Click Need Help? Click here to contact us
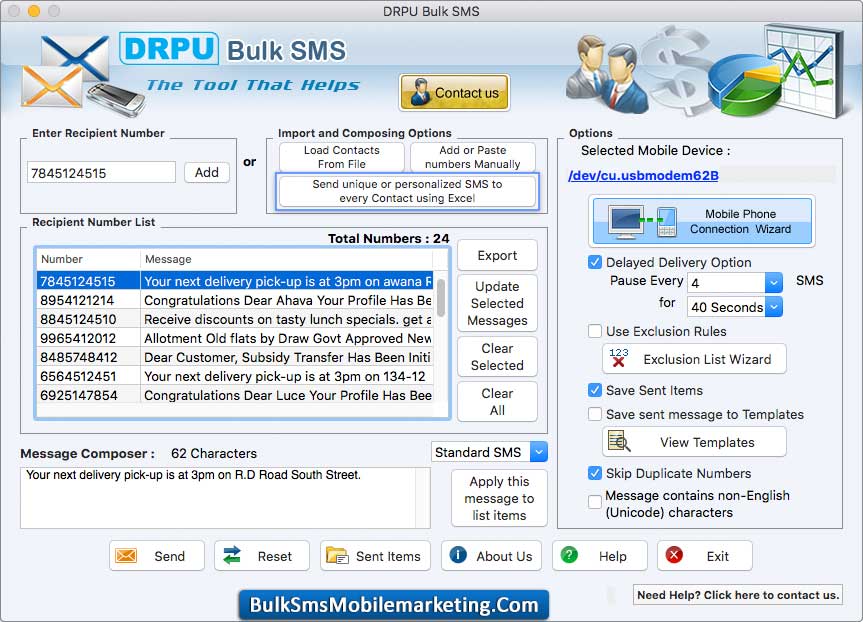 [x=738, y=595]
